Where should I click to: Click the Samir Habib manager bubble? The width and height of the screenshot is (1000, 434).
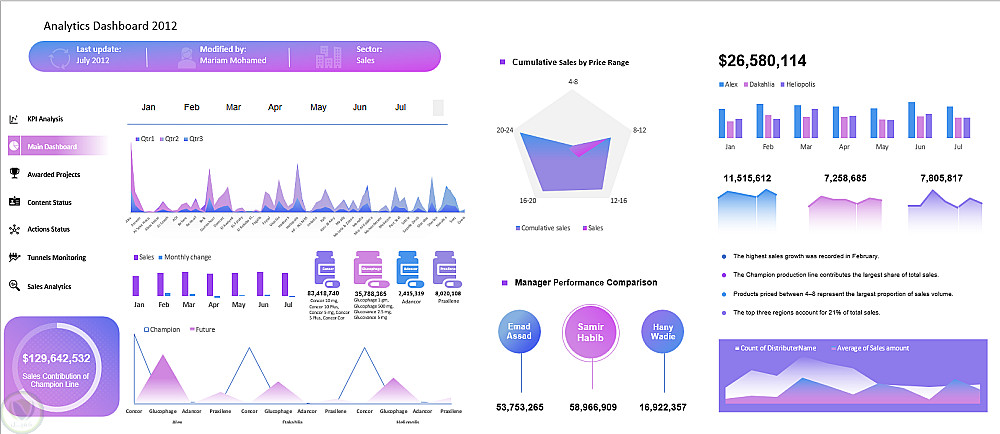[593, 331]
